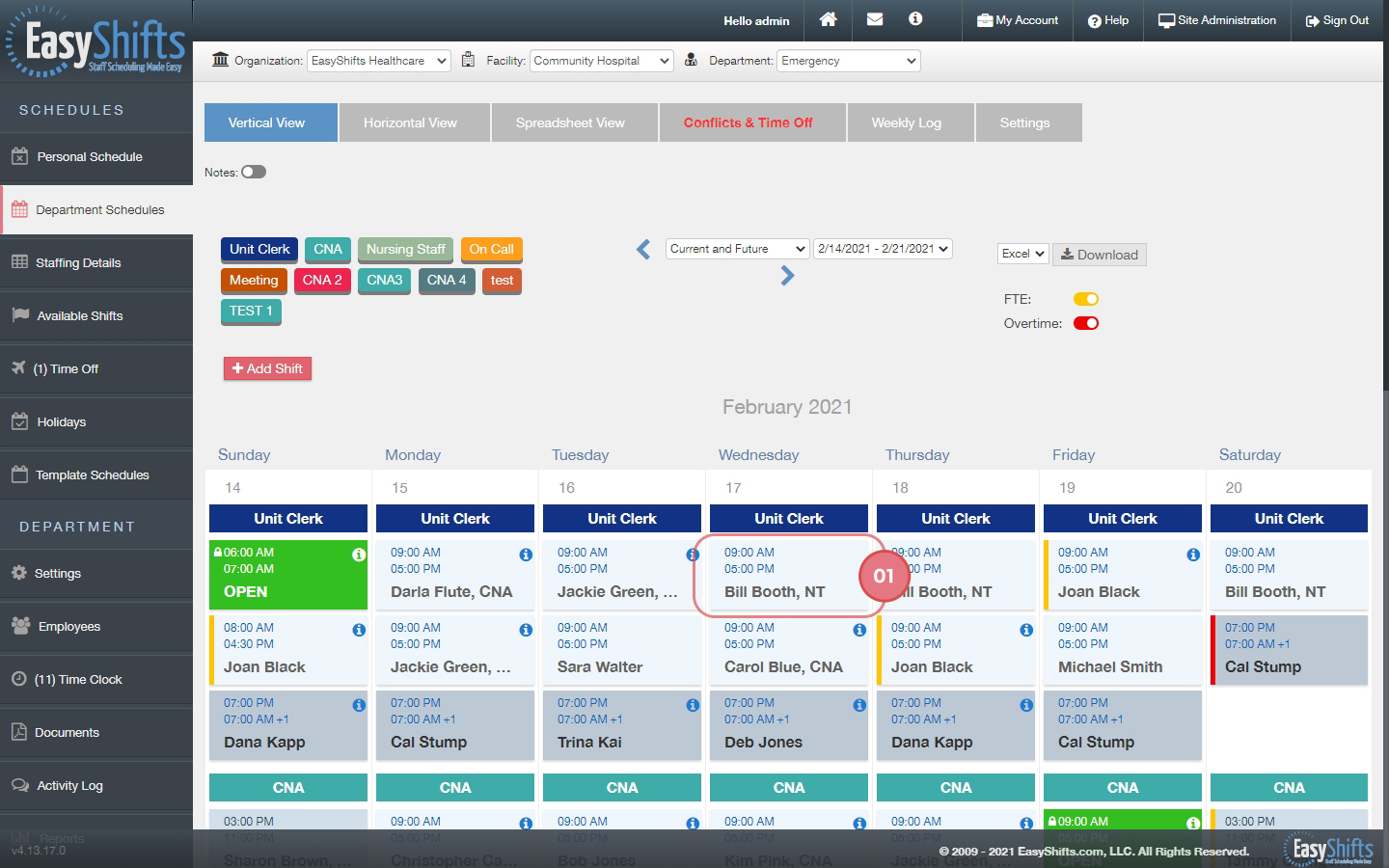Open the home icon in top bar
Screen dimensions: 1389x868
(x=828, y=19)
